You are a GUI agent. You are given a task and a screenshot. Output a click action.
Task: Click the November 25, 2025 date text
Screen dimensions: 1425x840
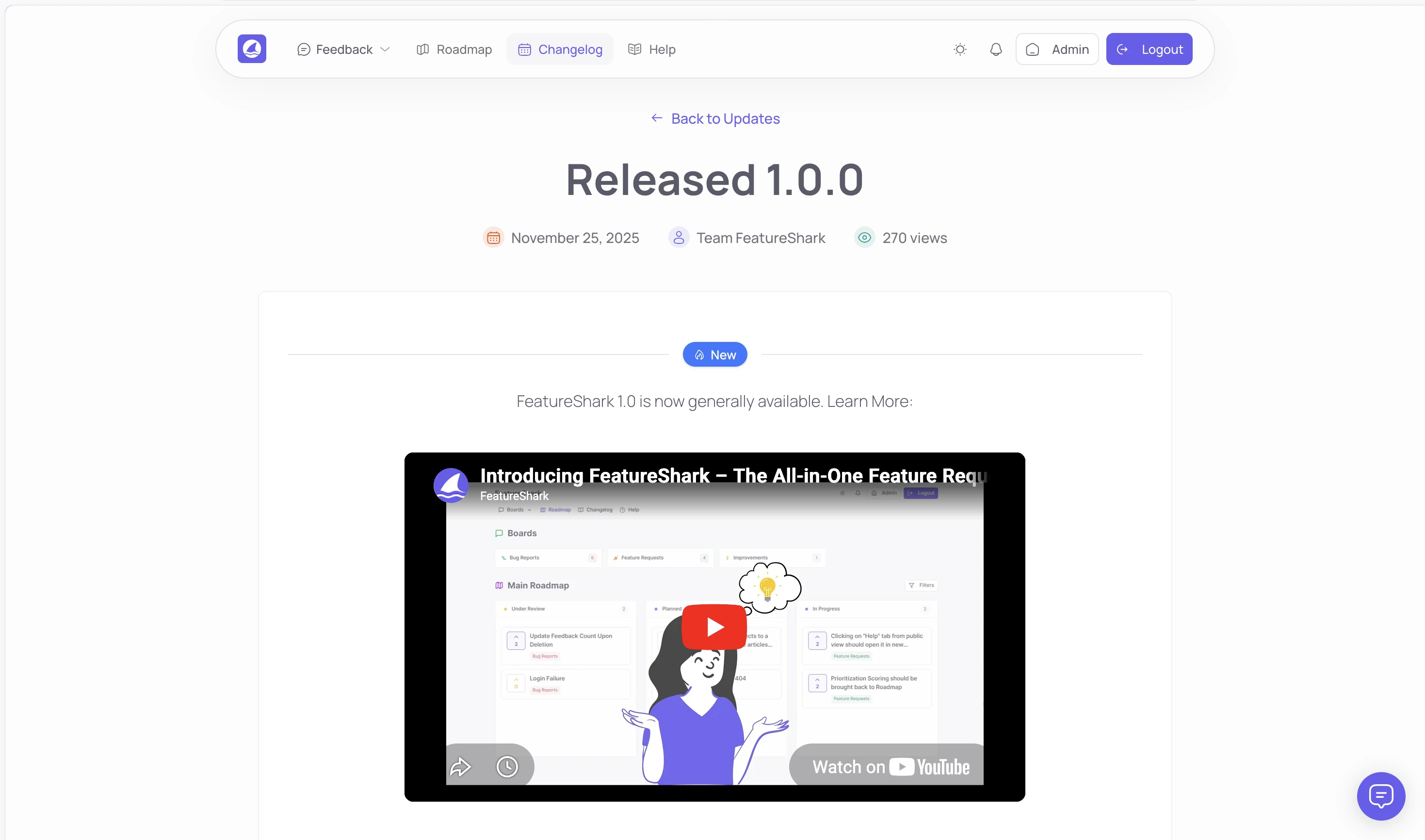tap(575, 238)
